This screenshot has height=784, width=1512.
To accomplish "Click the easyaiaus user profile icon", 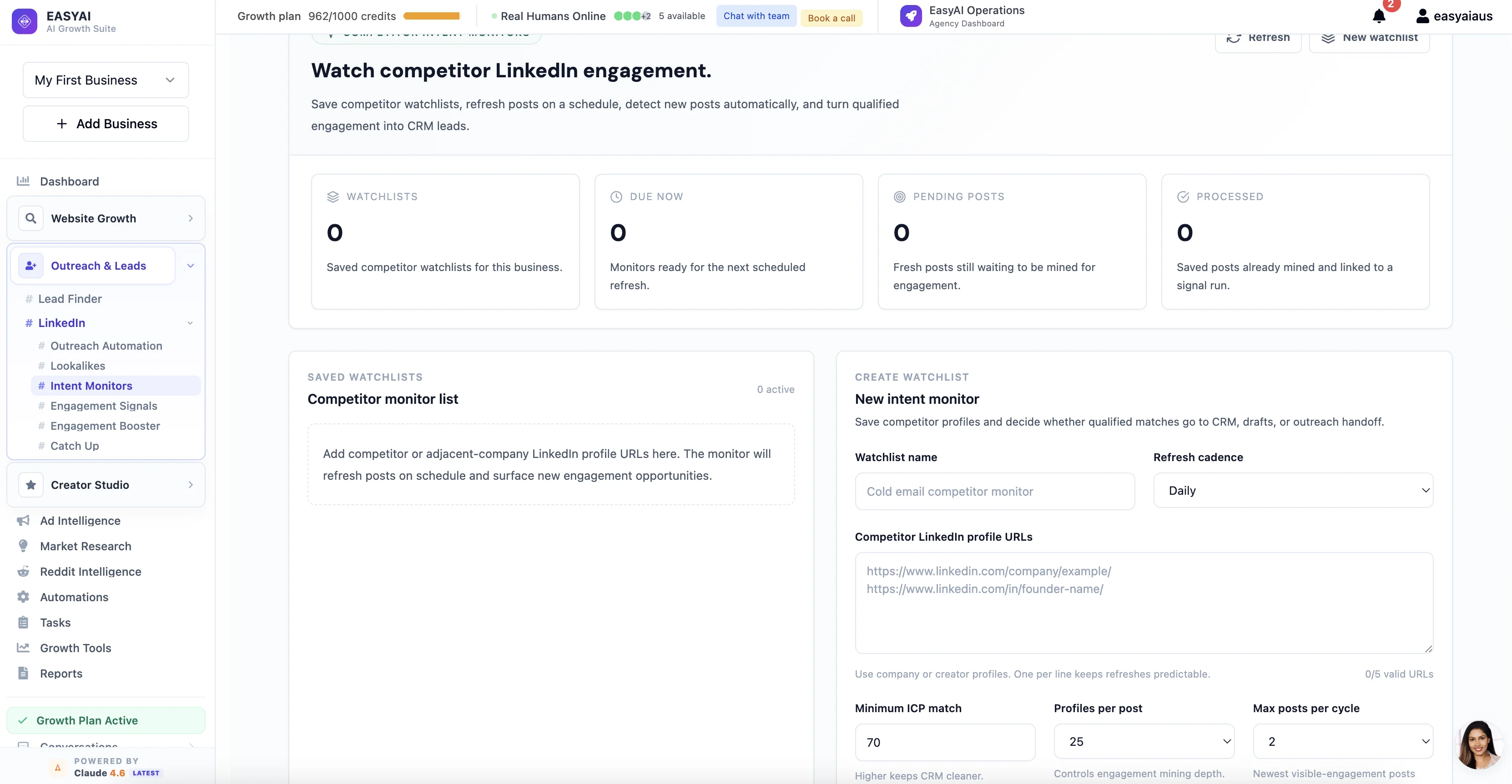I will click(x=1422, y=16).
